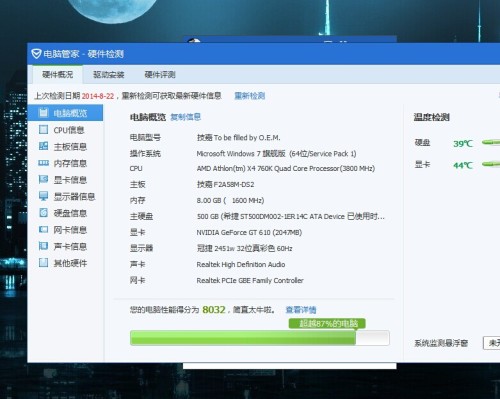The width and height of the screenshot is (500, 399).
Task: Click the 硬盘 temperature bar
Action: click(x=491, y=143)
